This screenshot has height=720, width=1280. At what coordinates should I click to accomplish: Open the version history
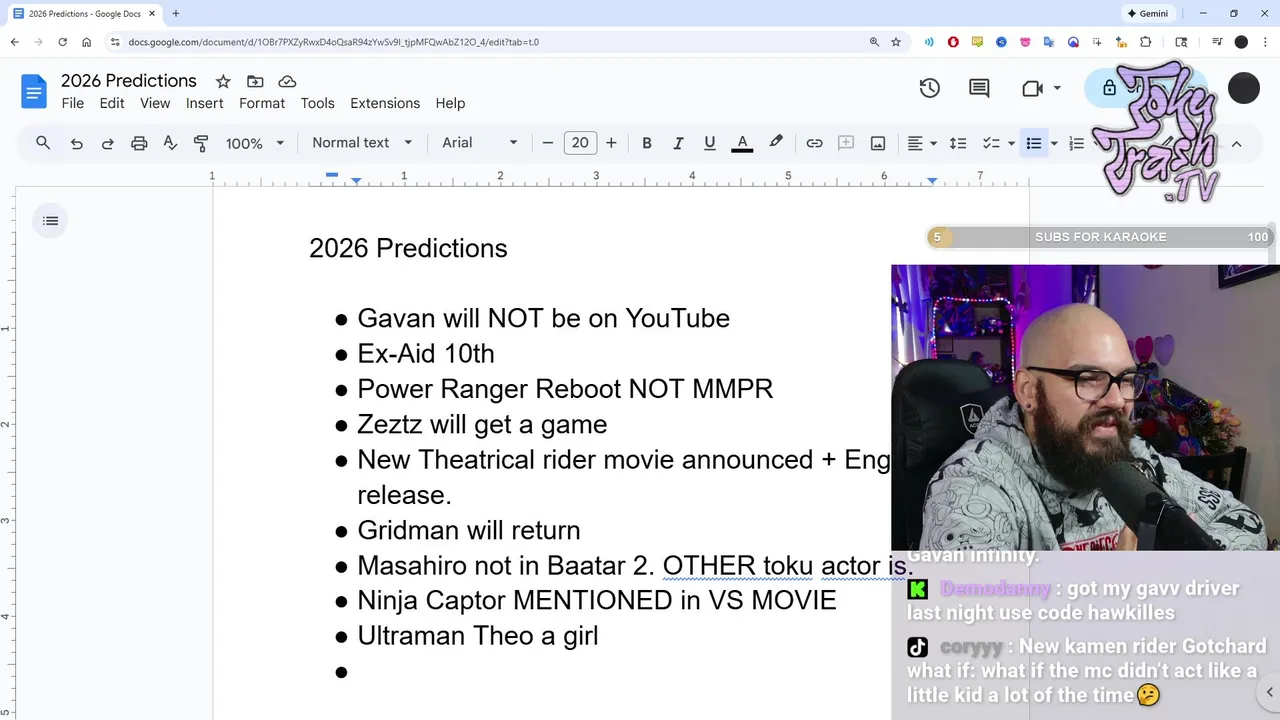930,88
